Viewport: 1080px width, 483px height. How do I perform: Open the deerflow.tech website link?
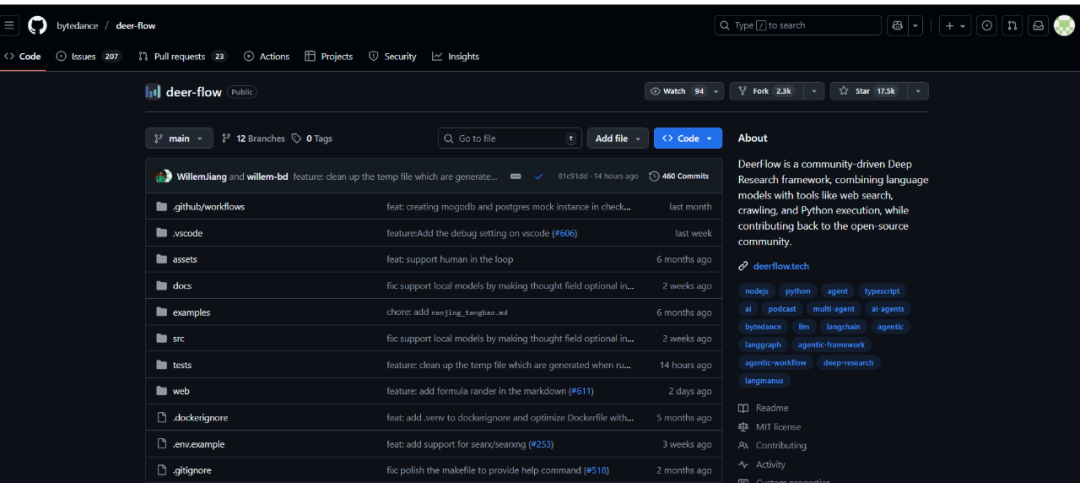pyautogui.click(x=781, y=266)
